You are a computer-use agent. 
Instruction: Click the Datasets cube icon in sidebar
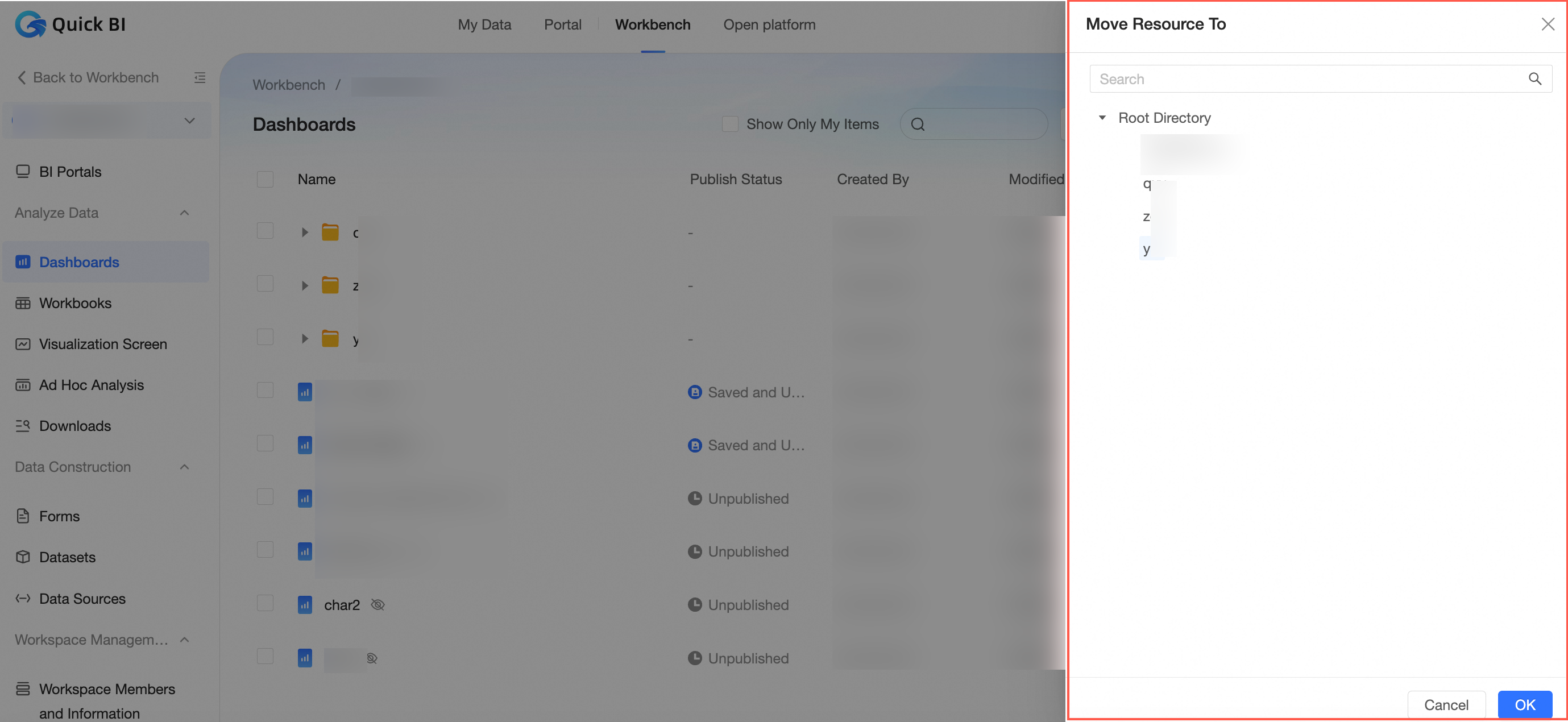point(23,557)
